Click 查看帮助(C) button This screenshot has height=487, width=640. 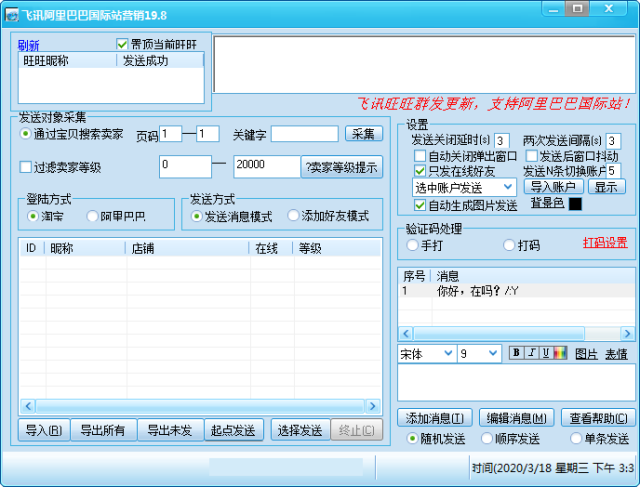pos(598,418)
